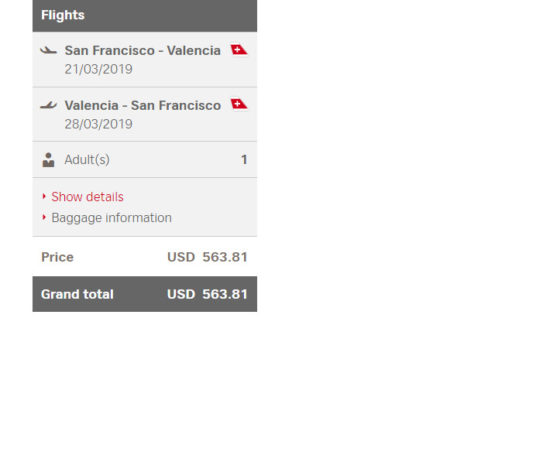Image resolution: width=550 pixels, height=455 pixels.
Task: Click the adult passenger icon
Action: [x=48, y=160]
